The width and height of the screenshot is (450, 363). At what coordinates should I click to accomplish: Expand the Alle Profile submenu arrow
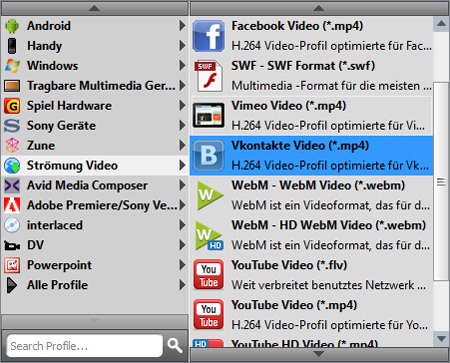182,285
